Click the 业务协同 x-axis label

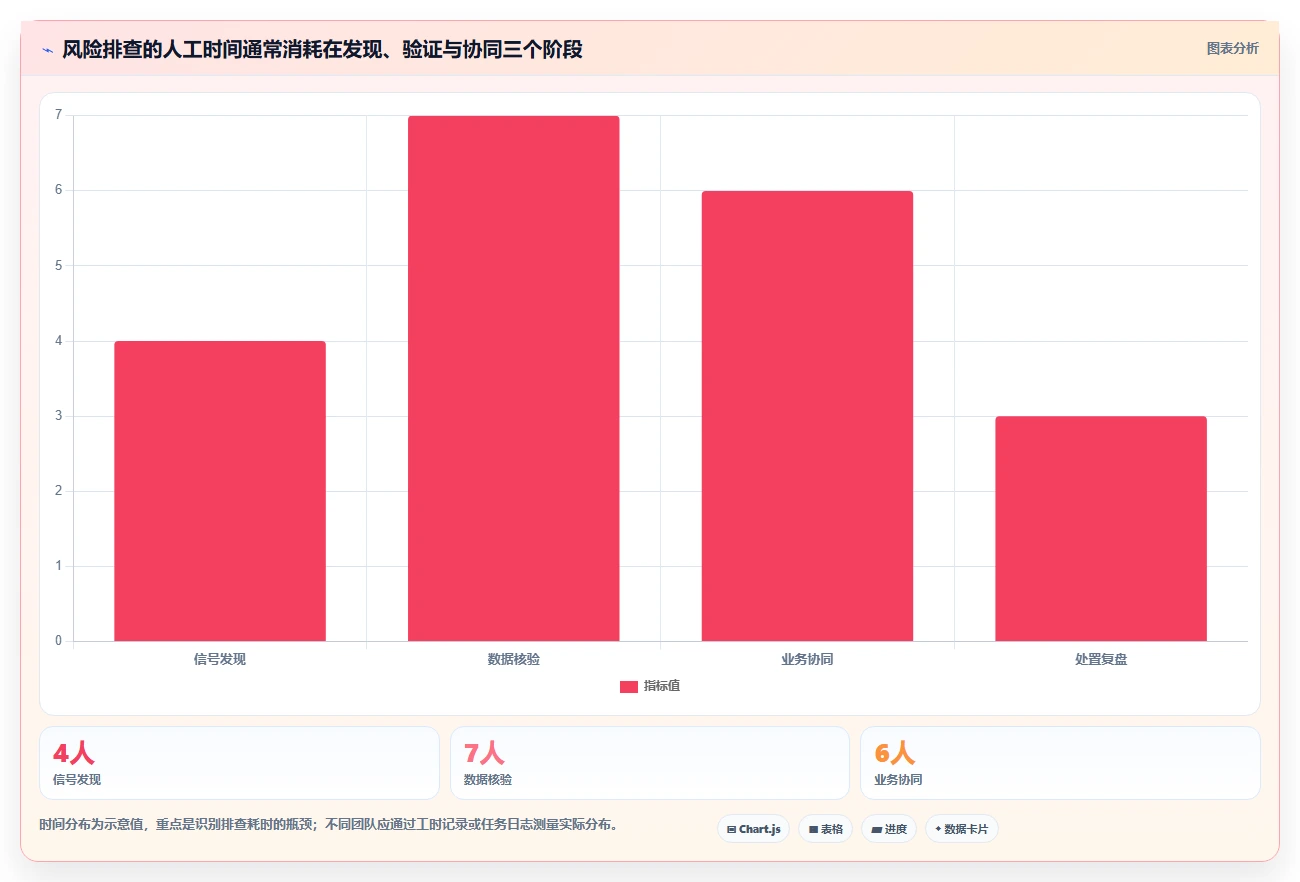[x=807, y=659]
